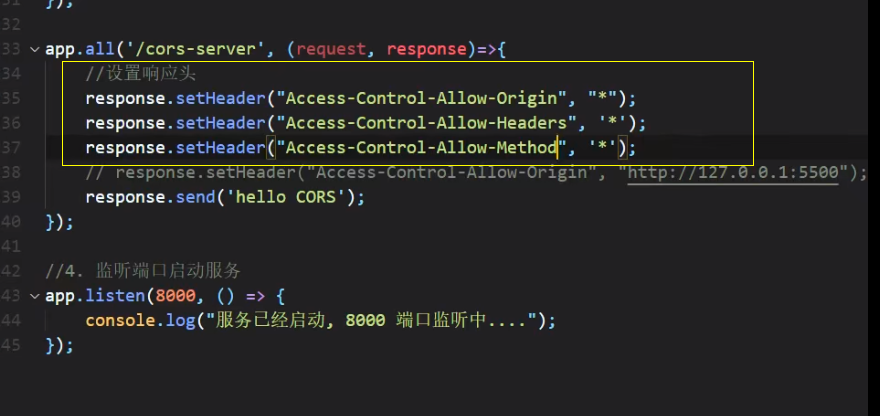Click the setHeader method on line 36
This screenshot has height=416, width=880.
coord(220,124)
